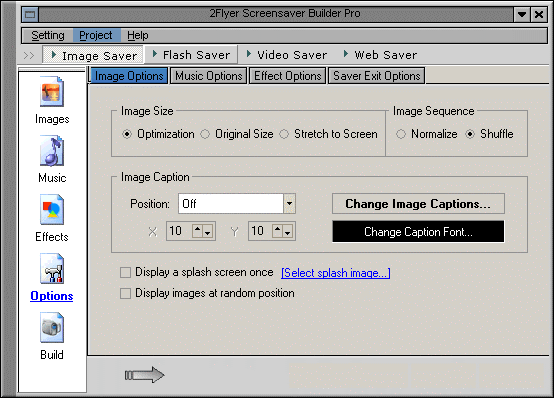
Task: Decrease the X caption offset
Action: (208, 231)
